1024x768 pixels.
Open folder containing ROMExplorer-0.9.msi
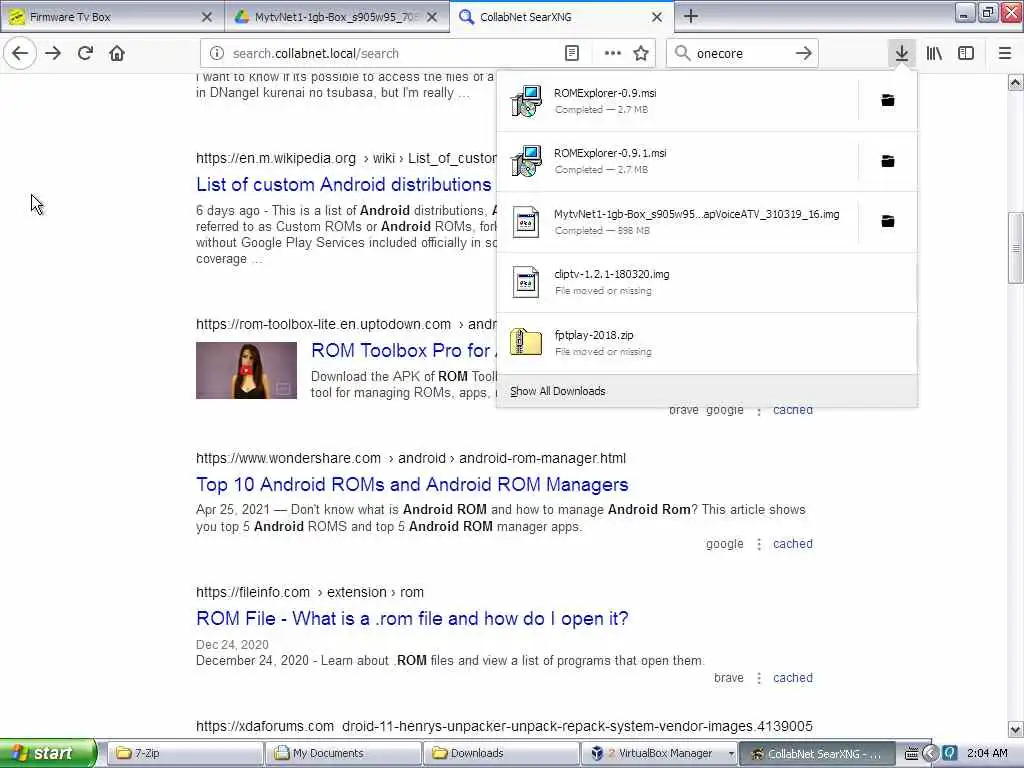click(888, 100)
